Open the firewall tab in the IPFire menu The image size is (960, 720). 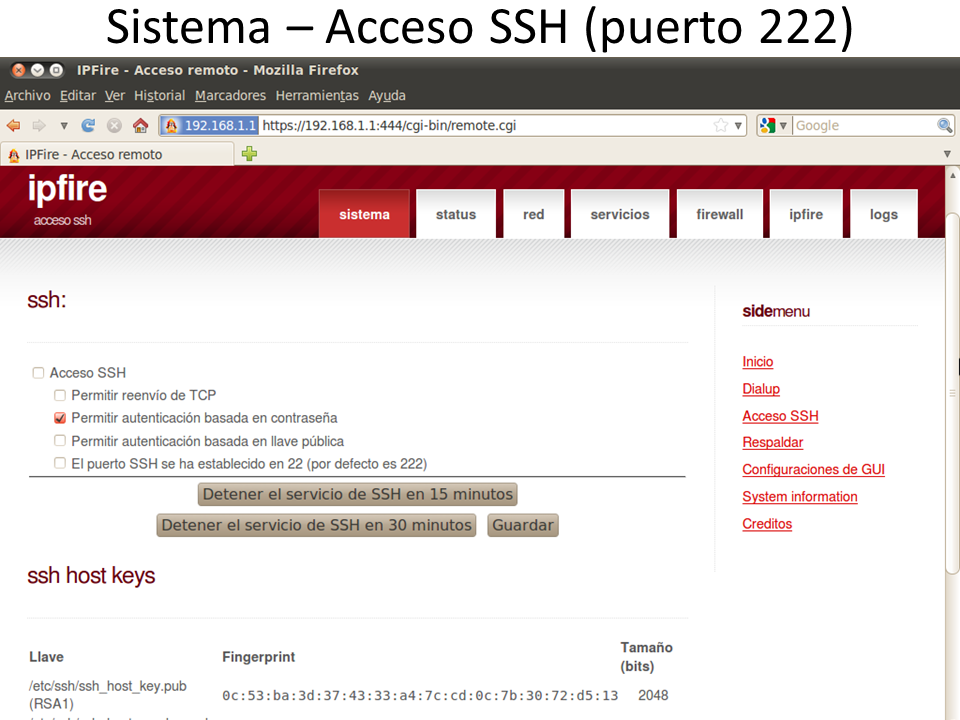(x=719, y=214)
